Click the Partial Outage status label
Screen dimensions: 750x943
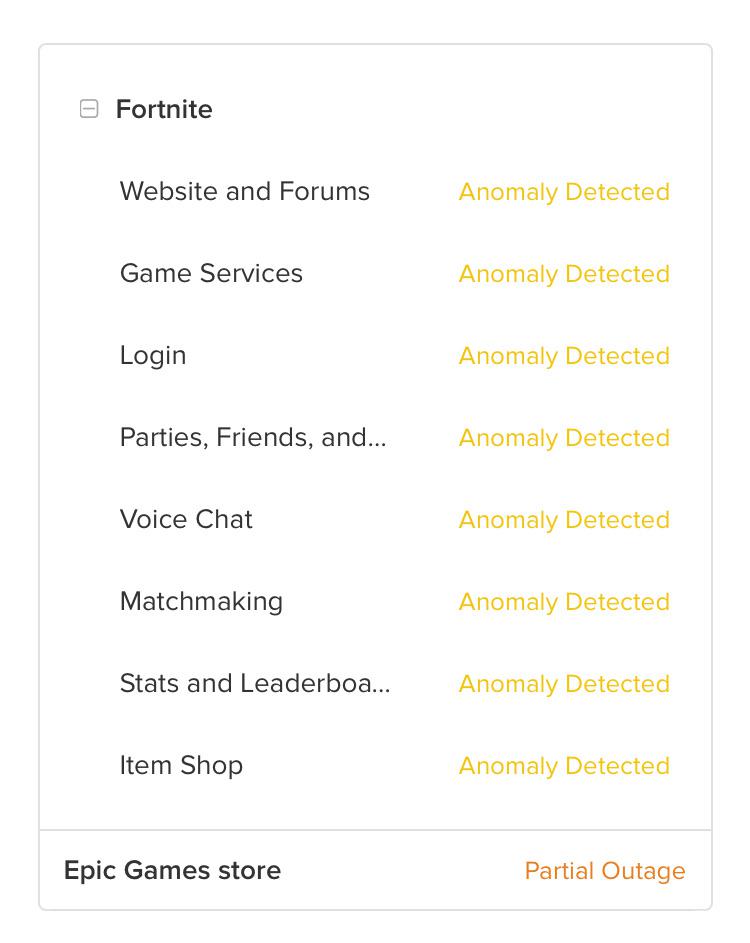pos(605,871)
